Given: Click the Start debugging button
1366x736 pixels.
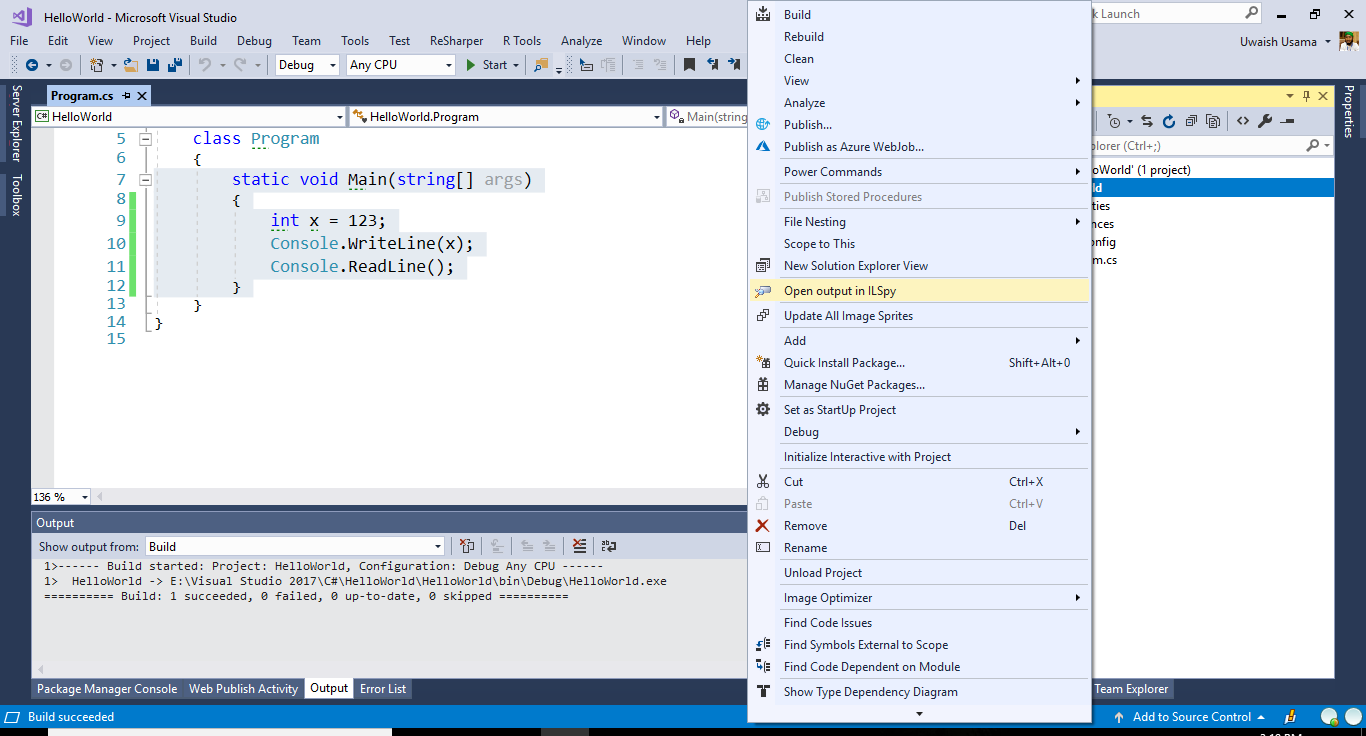Looking at the screenshot, I should click(486, 65).
